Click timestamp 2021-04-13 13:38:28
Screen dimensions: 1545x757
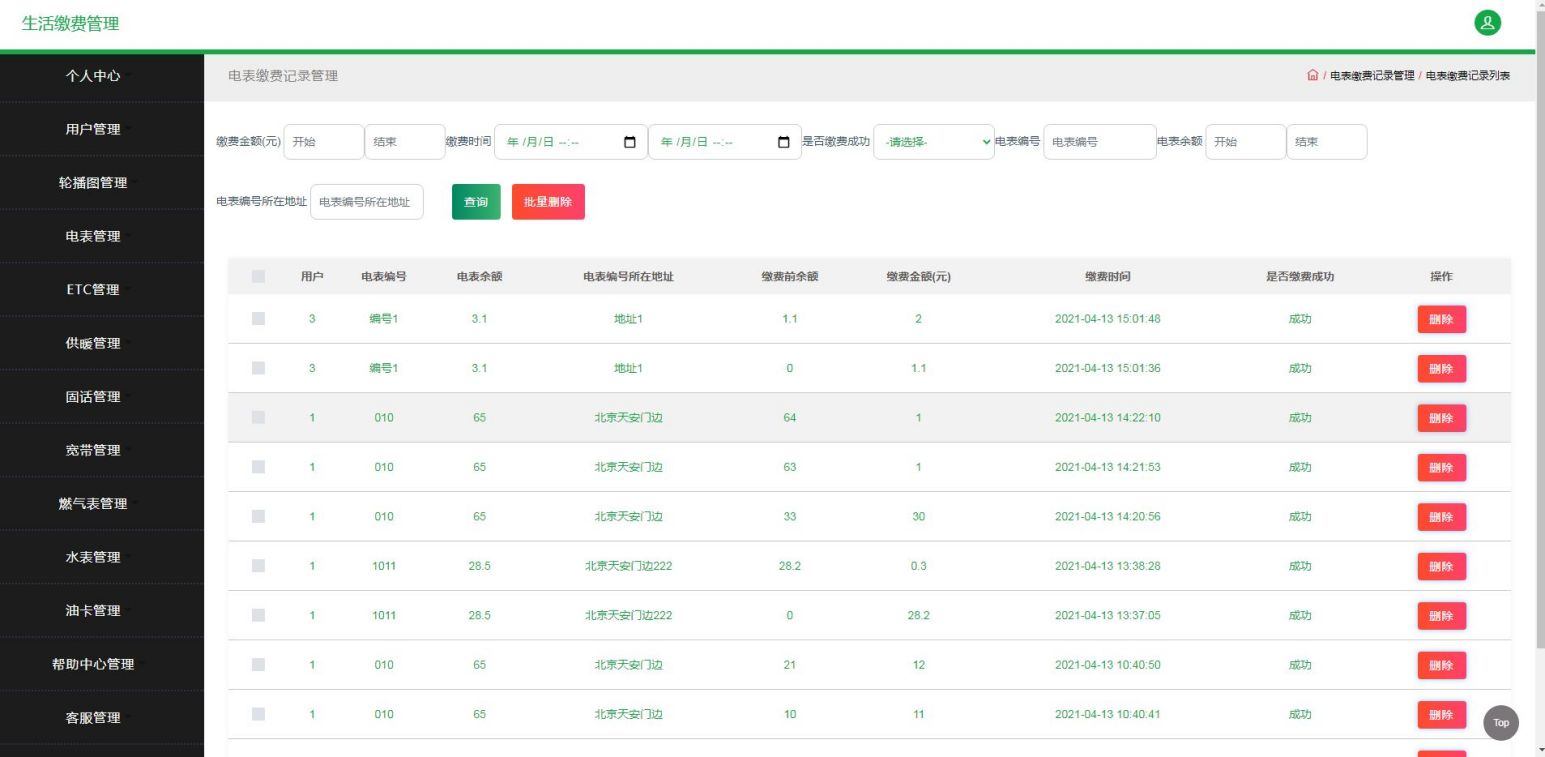pos(1107,566)
